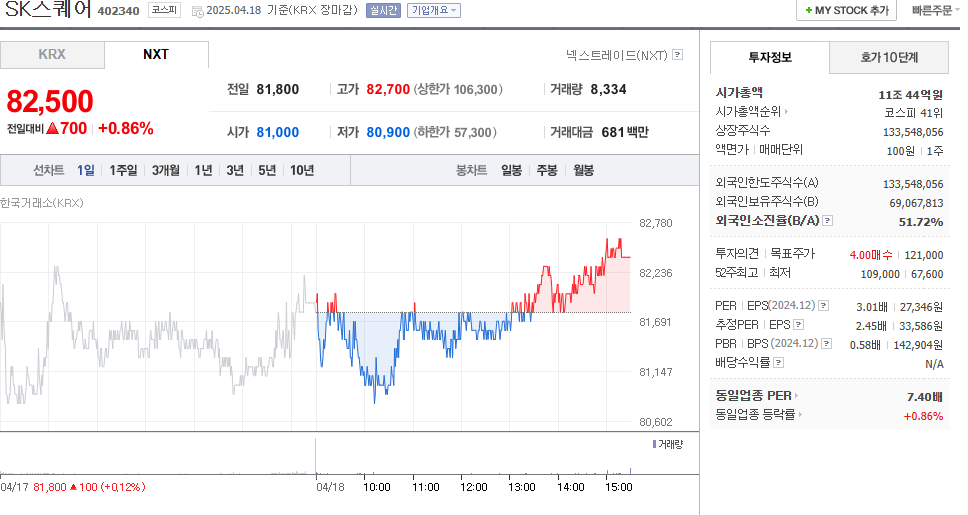Click the 시가총액 value 11조 44억원
Viewport: 968px width, 515px height.
(911, 95)
